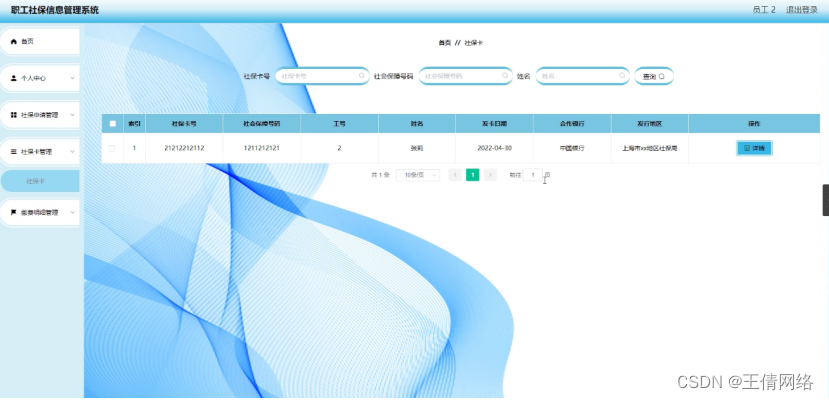Click the go-to page number input box
The image size is (829, 400).
tap(532, 175)
